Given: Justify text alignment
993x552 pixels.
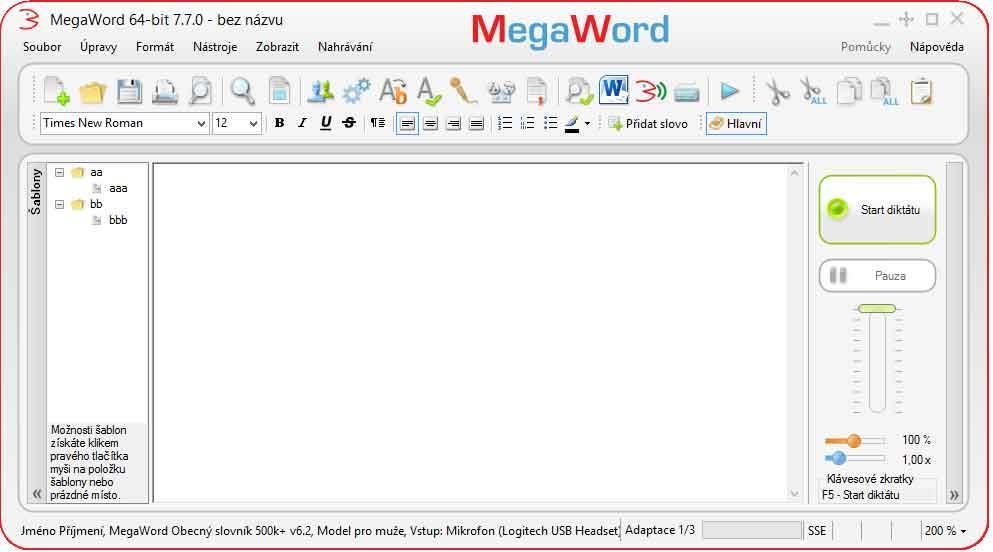Looking at the screenshot, I should (x=476, y=123).
